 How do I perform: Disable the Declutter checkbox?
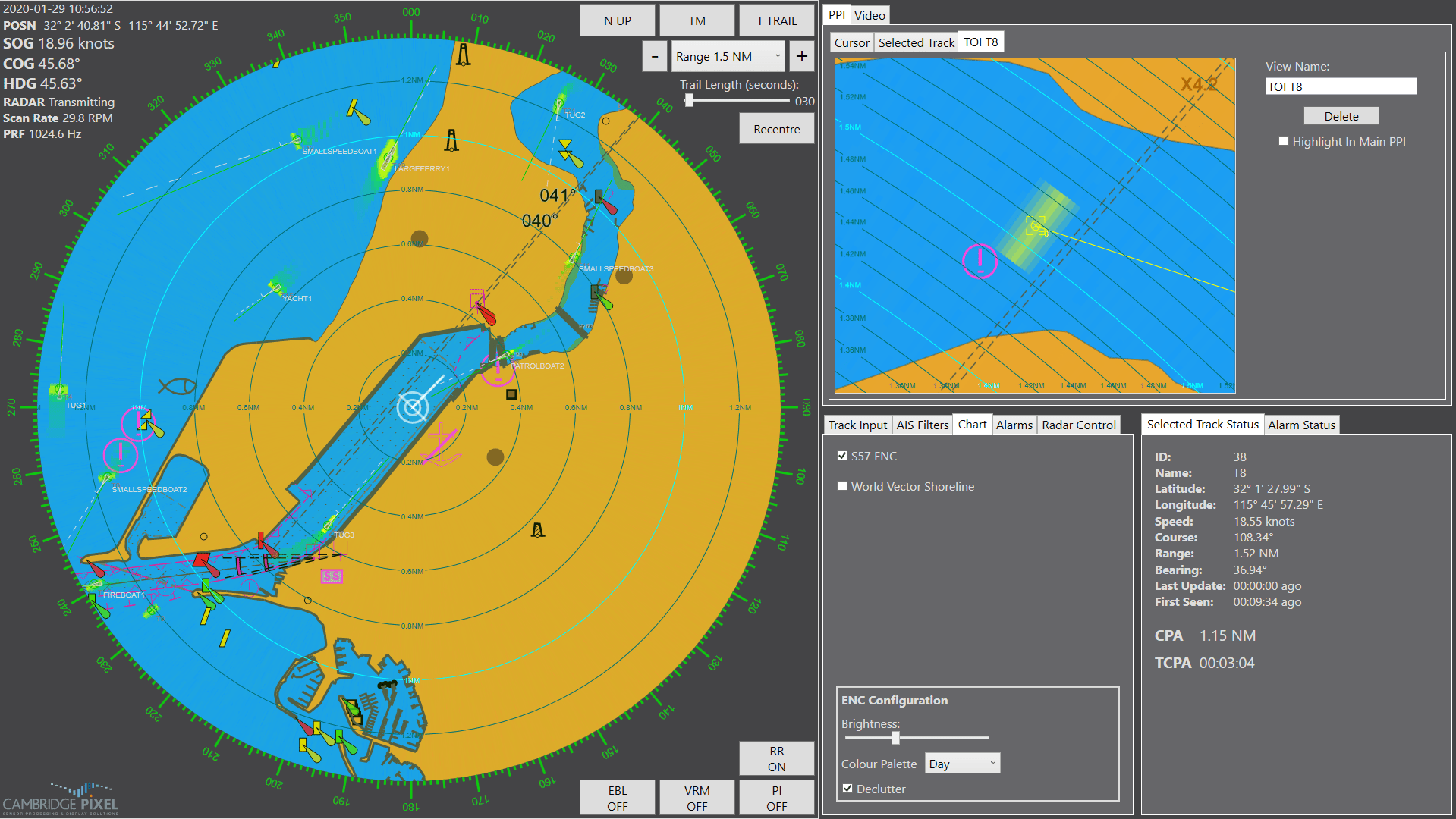847,789
